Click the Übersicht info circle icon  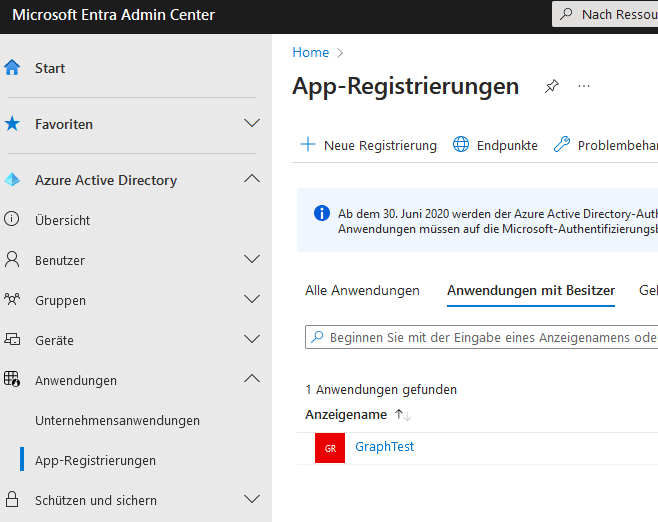coord(12,220)
